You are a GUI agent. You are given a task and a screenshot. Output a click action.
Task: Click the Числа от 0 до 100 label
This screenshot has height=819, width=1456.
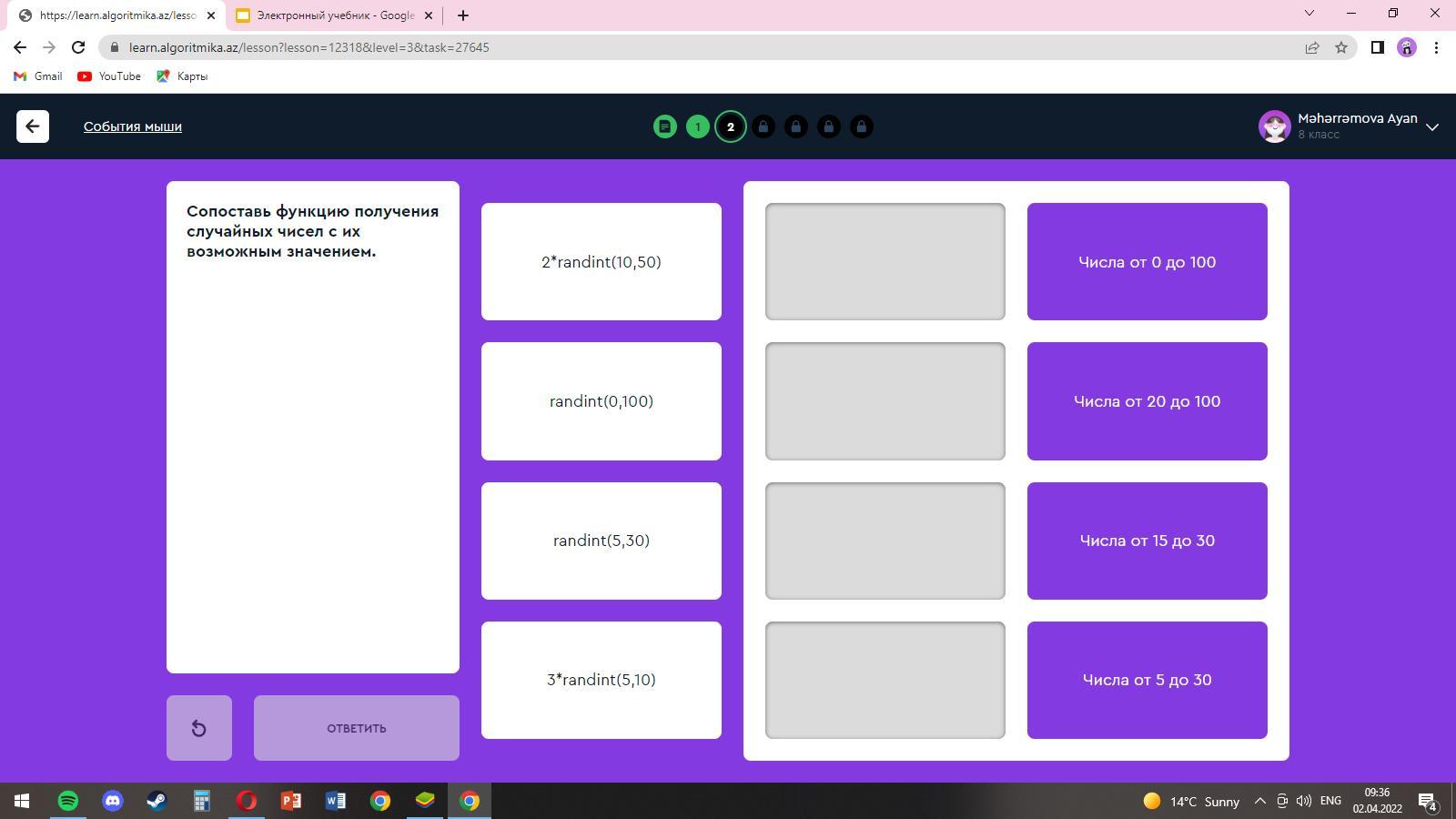pos(1148,261)
